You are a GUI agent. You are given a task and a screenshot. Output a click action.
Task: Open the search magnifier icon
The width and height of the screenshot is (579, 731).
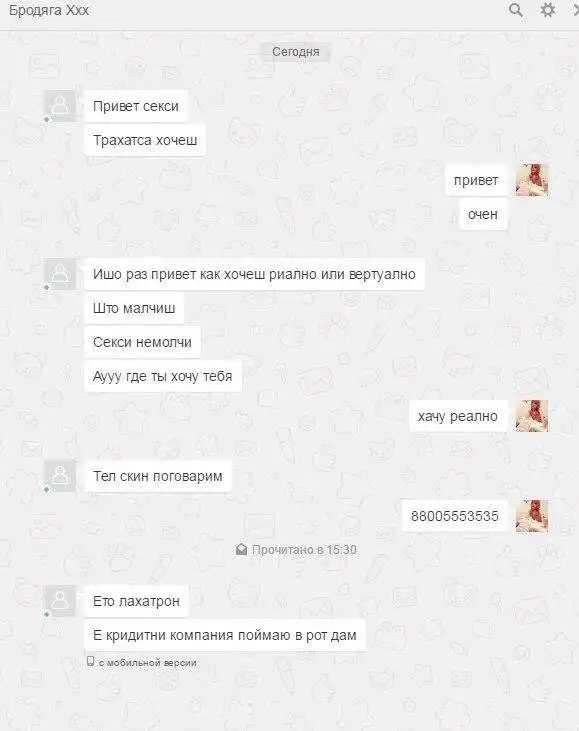[516, 10]
